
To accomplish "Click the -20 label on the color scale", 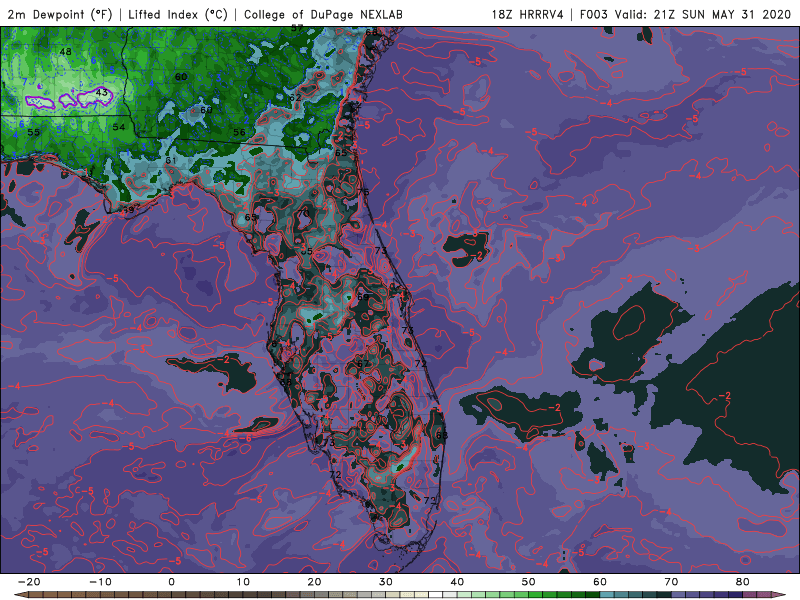I will (x=29, y=582).
